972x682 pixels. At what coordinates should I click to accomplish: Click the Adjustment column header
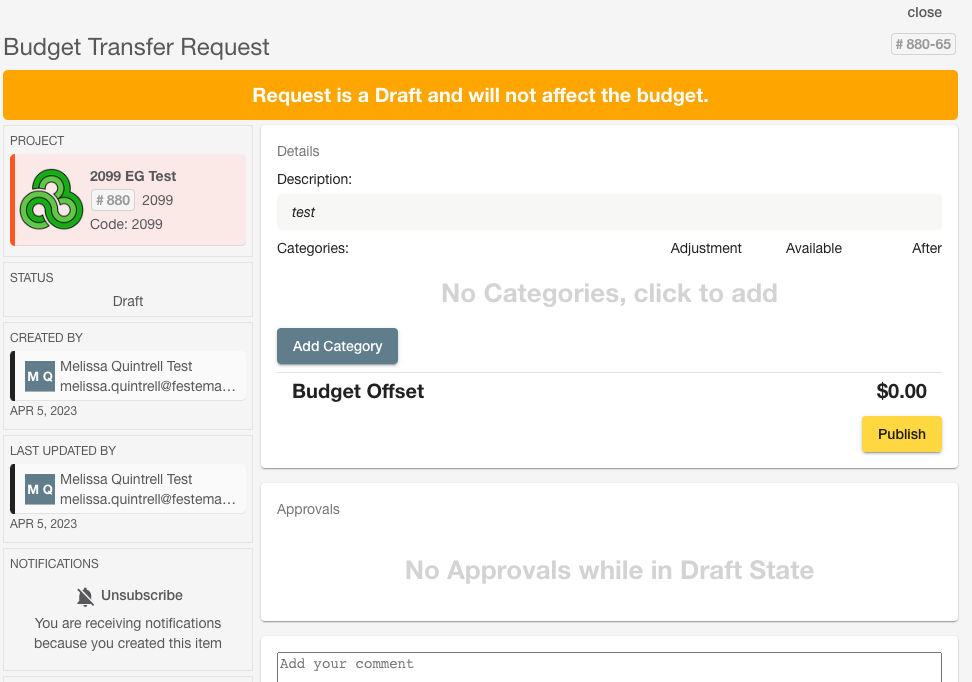tap(705, 249)
